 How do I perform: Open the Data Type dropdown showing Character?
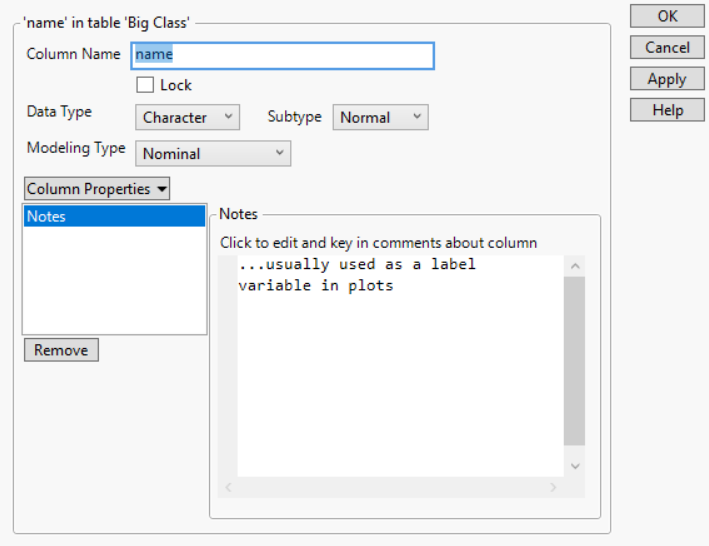pyautogui.click(x=187, y=118)
